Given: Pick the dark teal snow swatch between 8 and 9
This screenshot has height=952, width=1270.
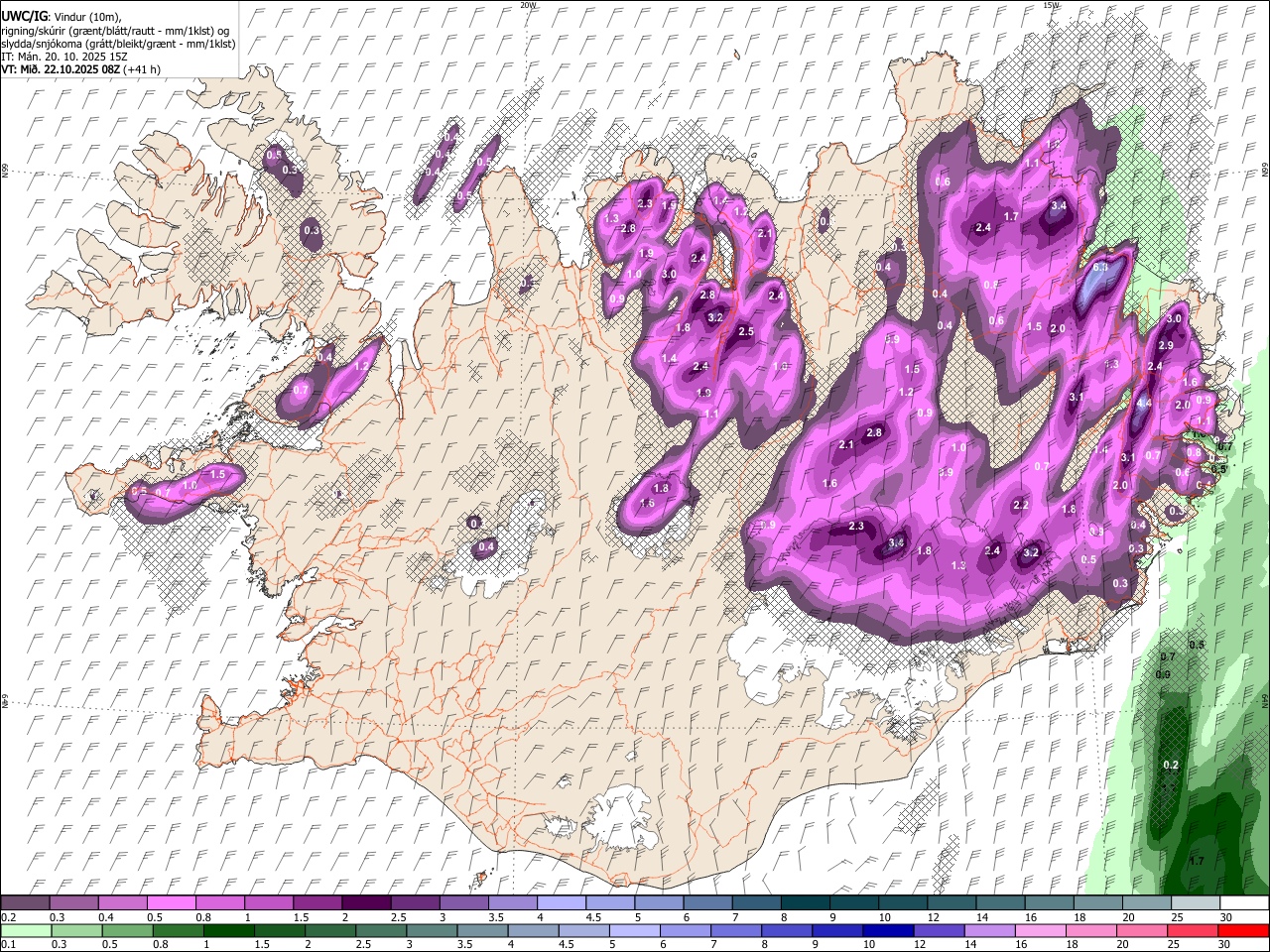Looking at the screenshot, I should [x=804, y=902].
